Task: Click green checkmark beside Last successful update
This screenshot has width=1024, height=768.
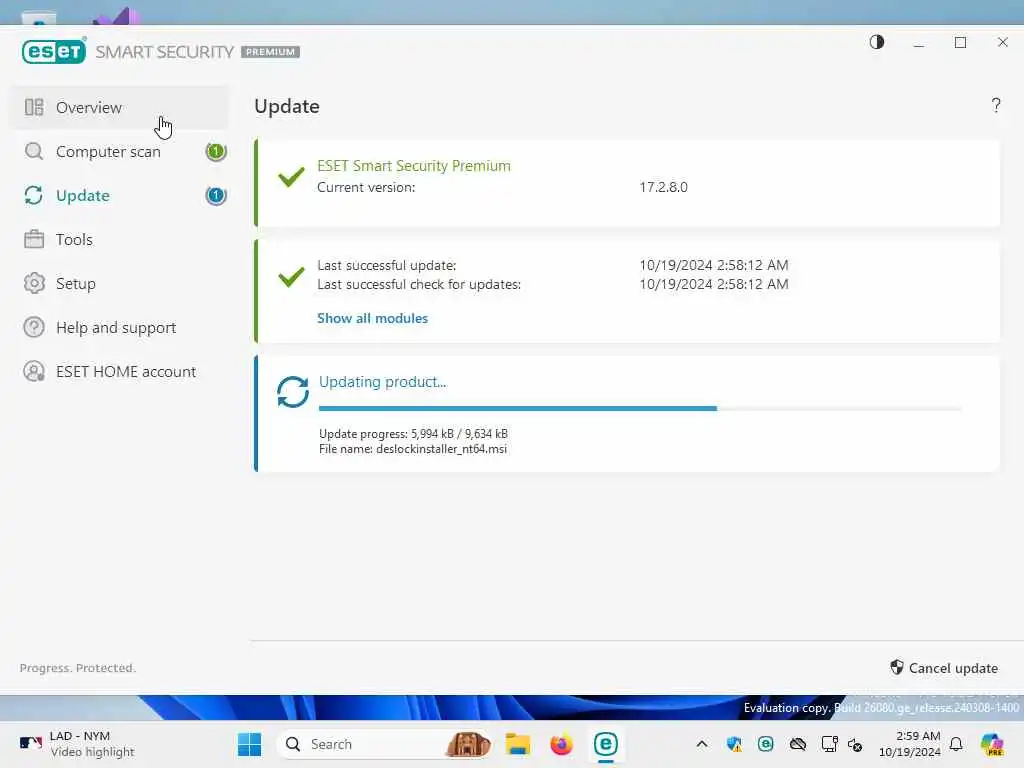Action: click(291, 277)
